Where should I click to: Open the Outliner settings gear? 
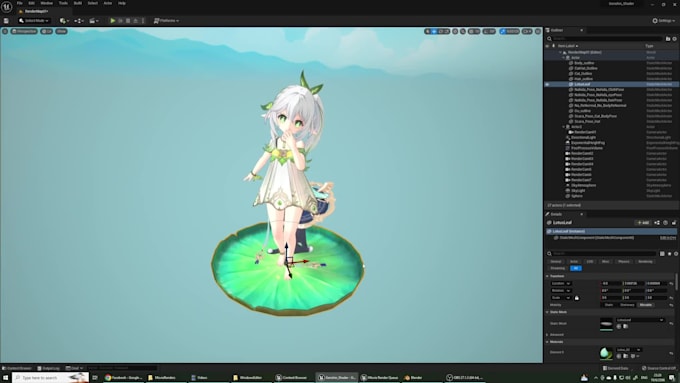(x=674, y=39)
